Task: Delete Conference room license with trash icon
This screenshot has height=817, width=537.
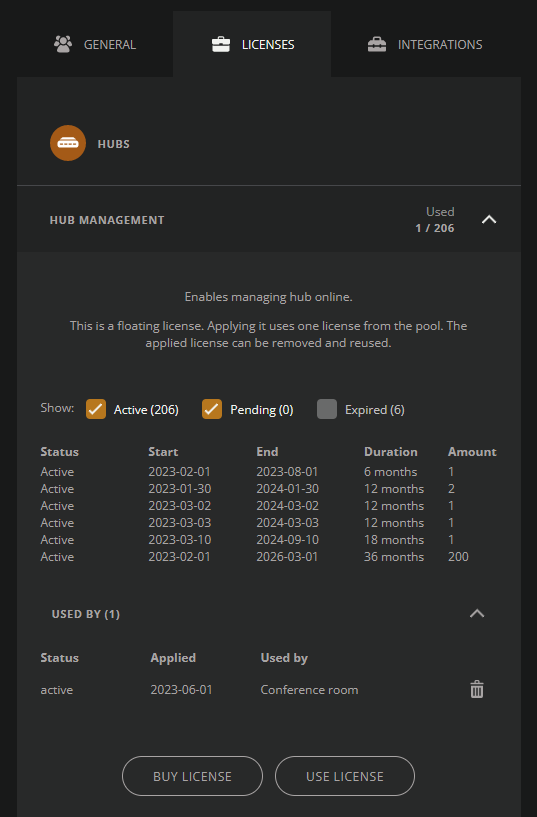Action: pos(477,689)
